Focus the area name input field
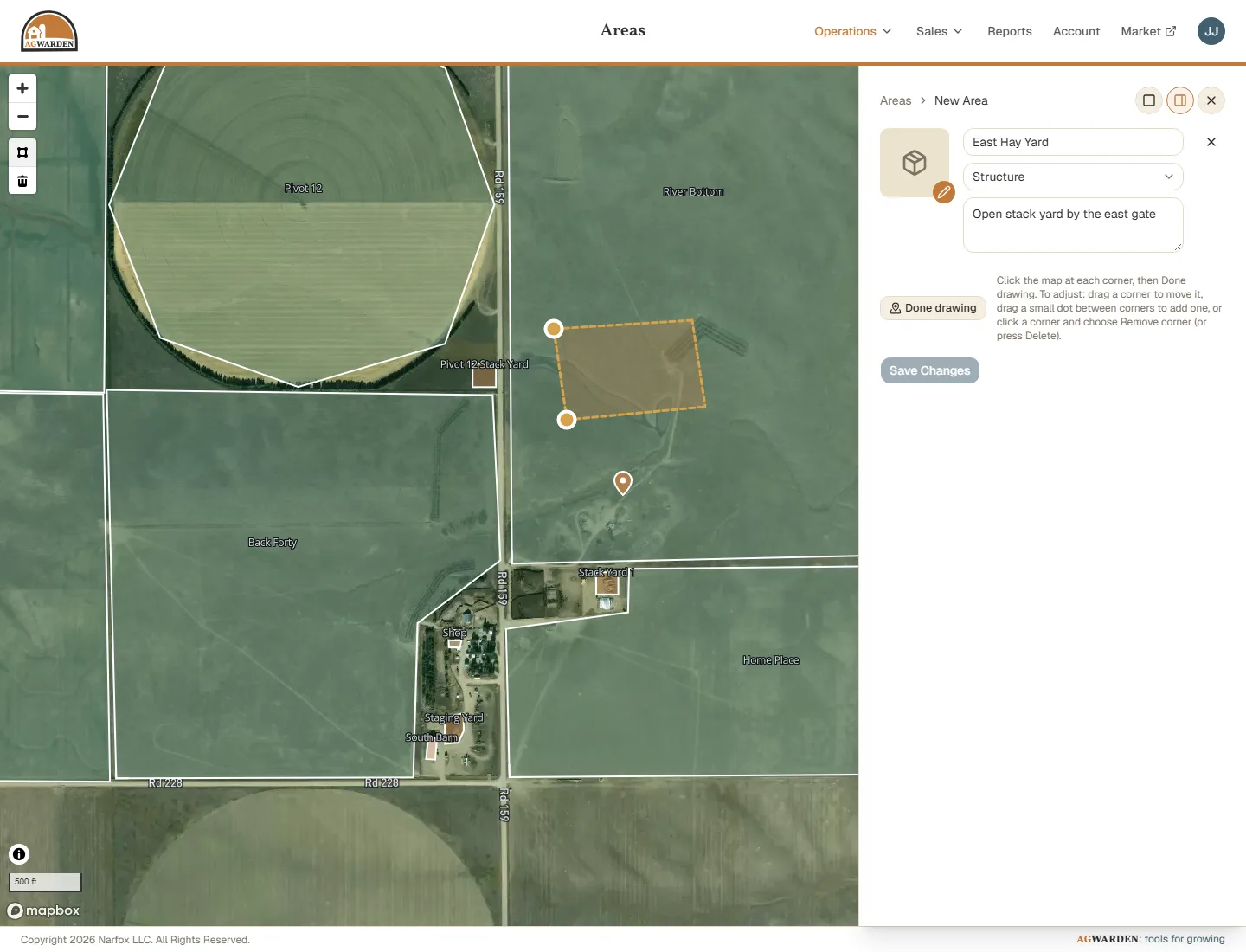The width and height of the screenshot is (1246, 952). [1073, 142]
